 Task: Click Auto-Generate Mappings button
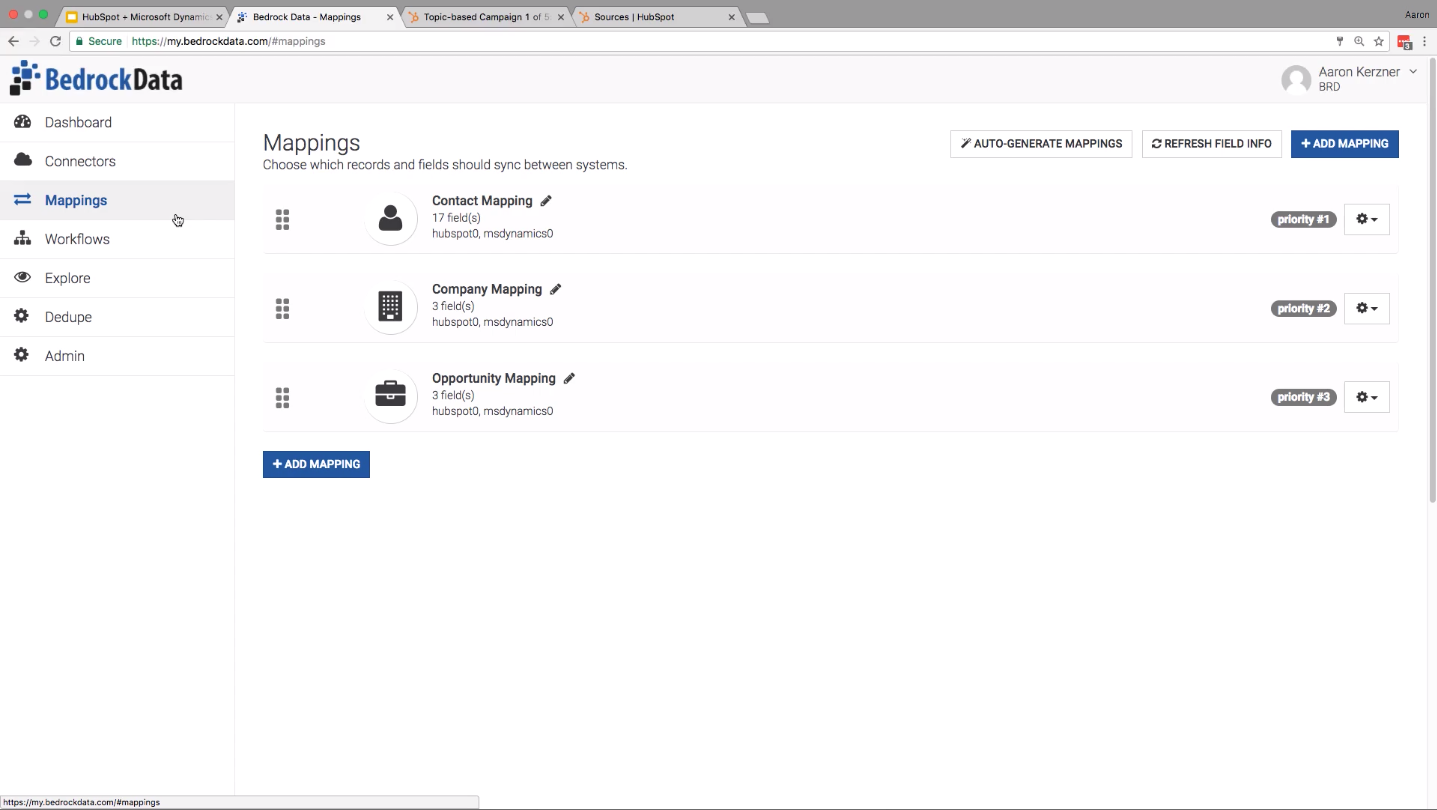(1041, 144)
